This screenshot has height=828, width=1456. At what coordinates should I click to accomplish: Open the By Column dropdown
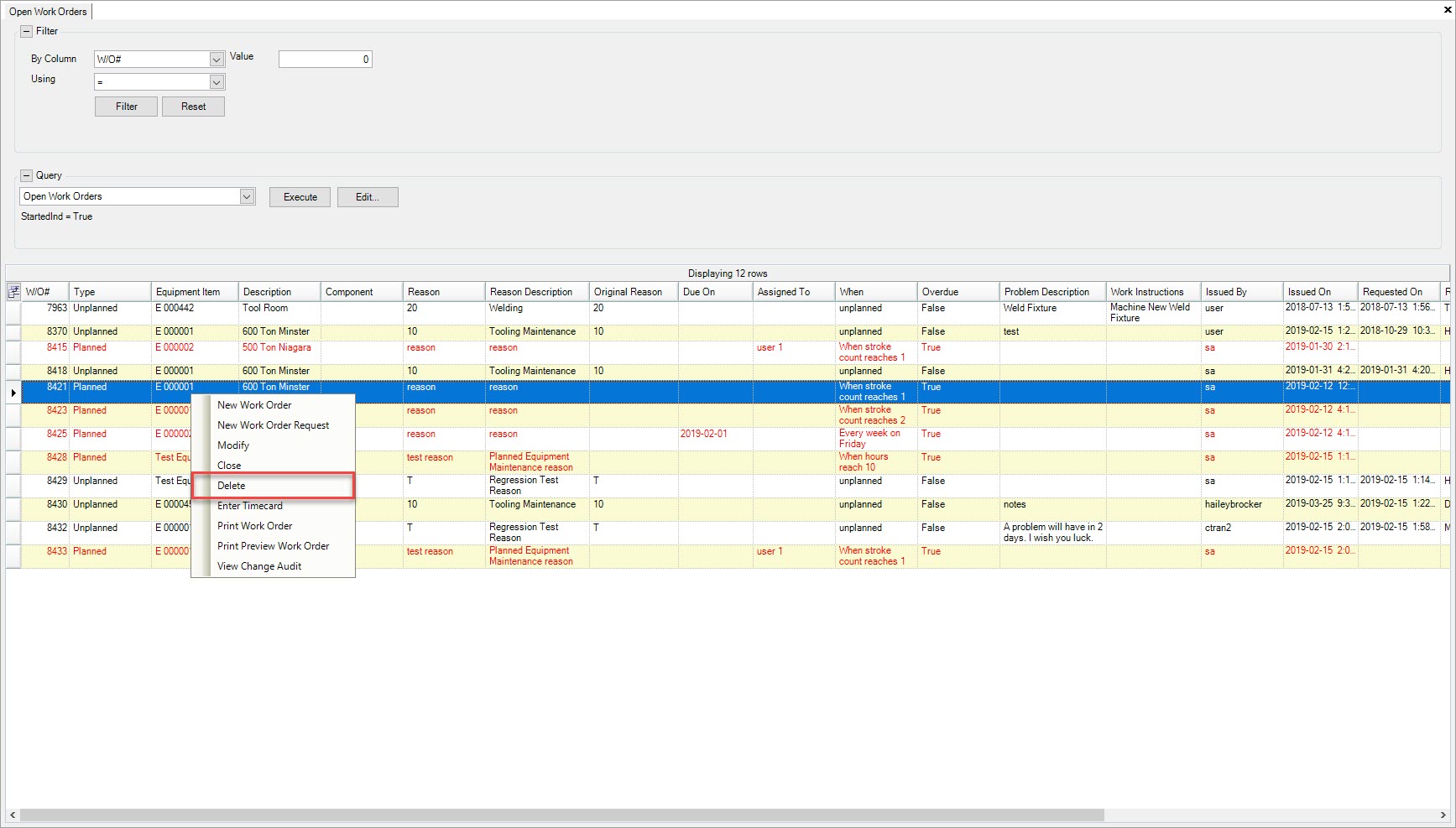[x=217, y=60]
